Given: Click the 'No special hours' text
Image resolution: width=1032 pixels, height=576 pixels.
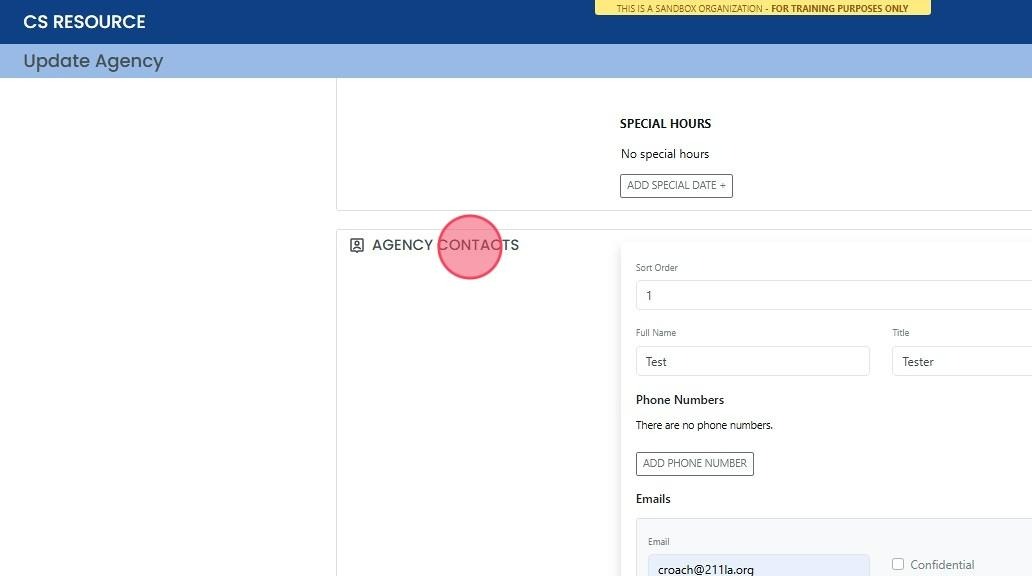Looking at the screenshot, I should coord(665,154).
